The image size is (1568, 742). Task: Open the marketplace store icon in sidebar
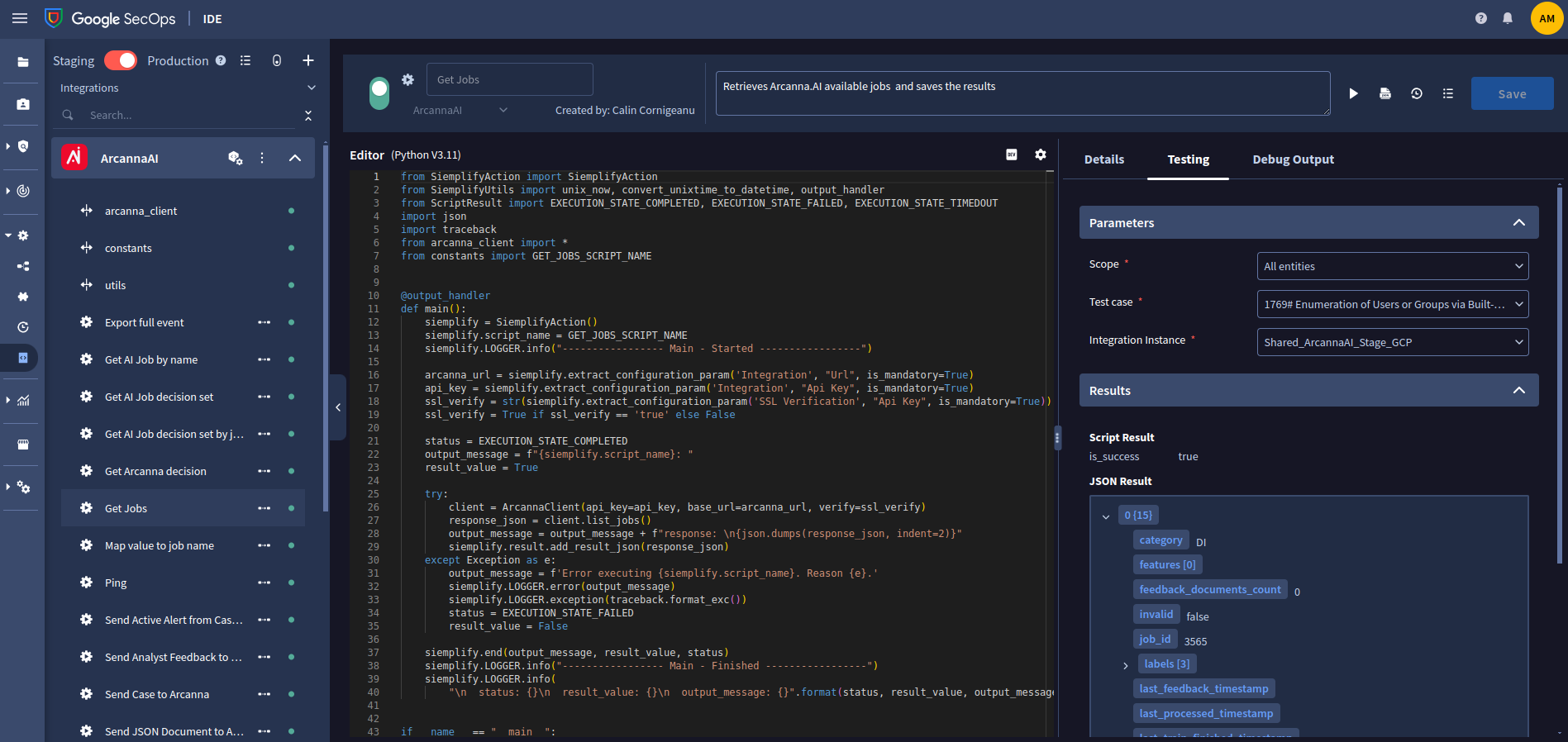coord(23,444)
